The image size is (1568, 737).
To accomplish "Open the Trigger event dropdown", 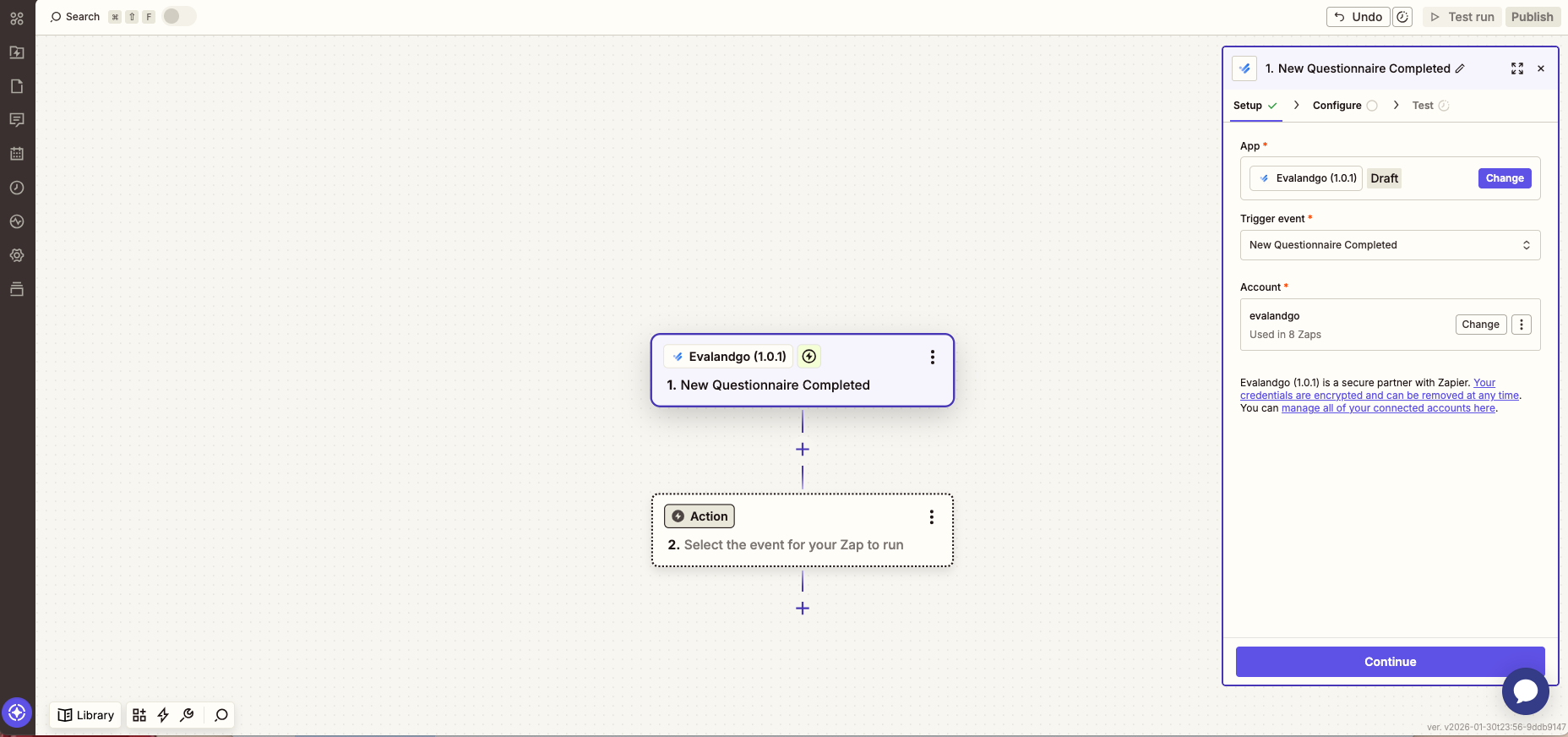I will click(x=1390, y=245).
